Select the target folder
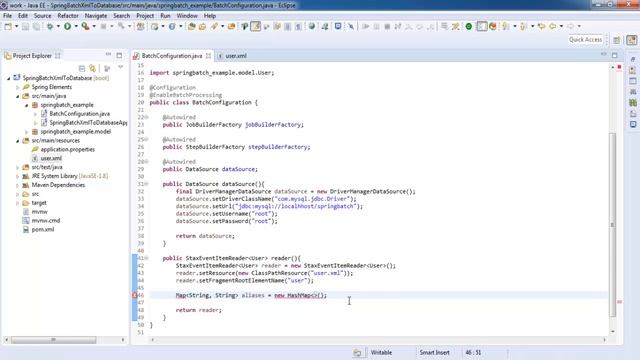Image resolution: width=640 pixels, height=360 pixels. [39, 203]
